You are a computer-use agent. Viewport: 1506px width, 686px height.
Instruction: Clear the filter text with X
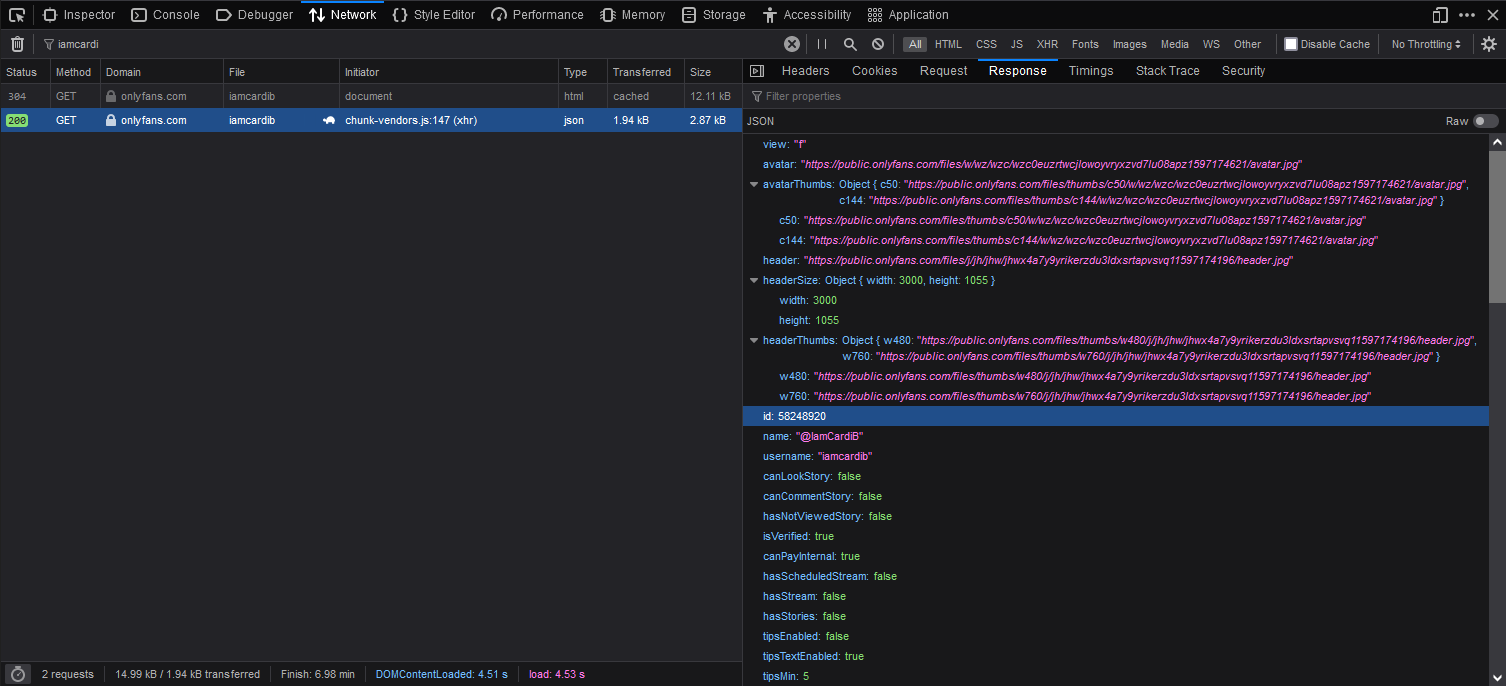pyautogui.click(x=791, y=44)
